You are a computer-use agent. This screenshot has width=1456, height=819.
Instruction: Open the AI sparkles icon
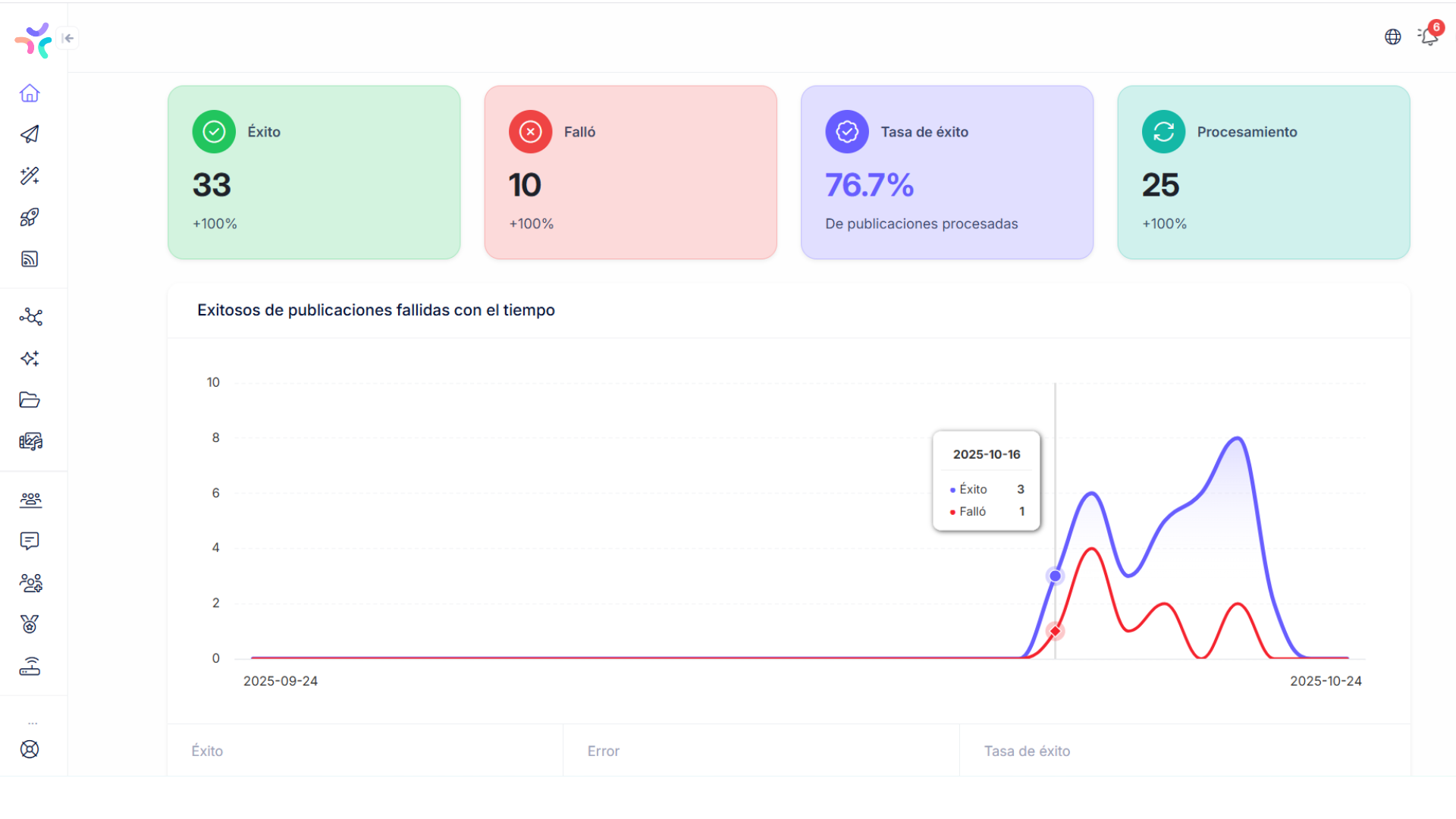tap(30, 359)
